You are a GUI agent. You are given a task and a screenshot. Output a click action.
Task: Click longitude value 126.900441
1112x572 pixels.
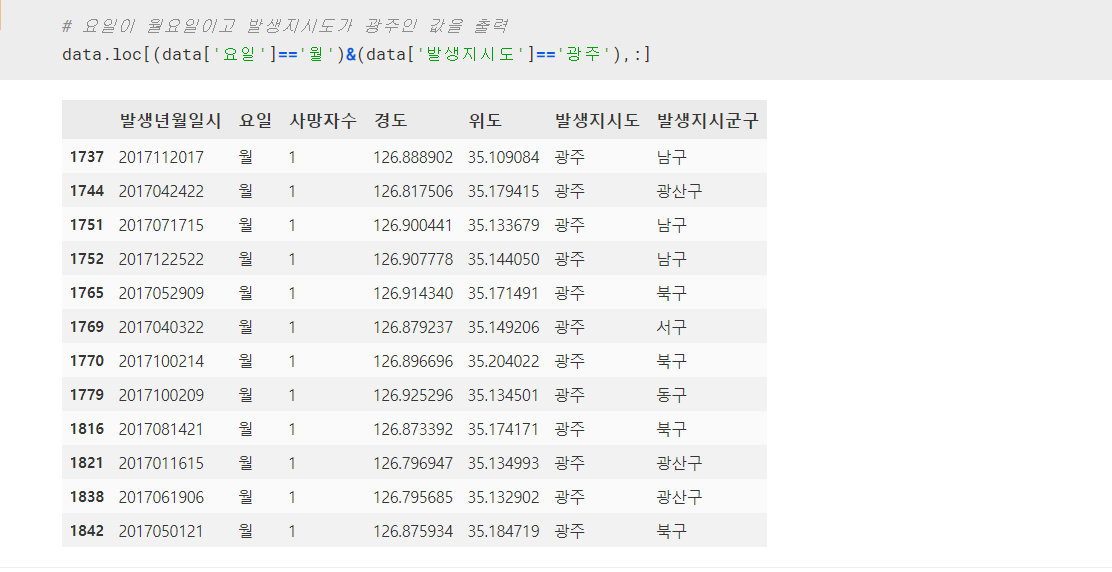tap(413, 225)
